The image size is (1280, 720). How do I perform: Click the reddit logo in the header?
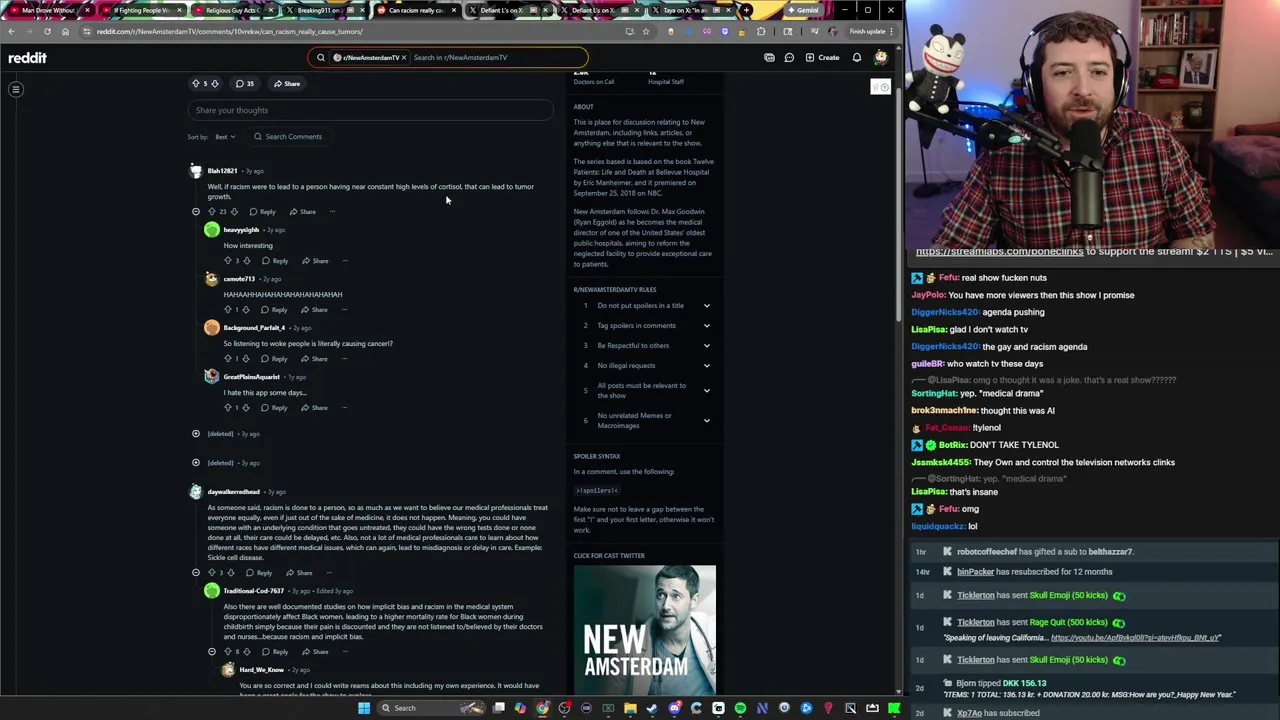tap(27, 58)
